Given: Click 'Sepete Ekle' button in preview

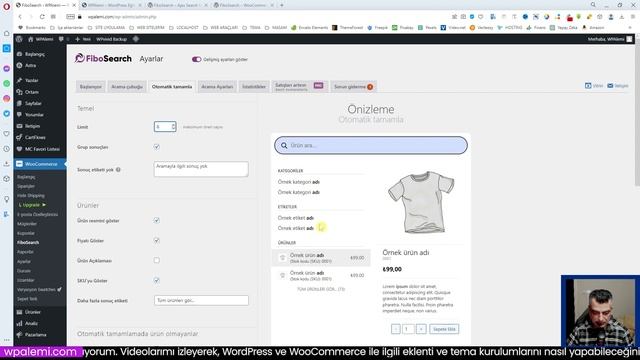Looking at the screenshot, I should click(444, 329).
